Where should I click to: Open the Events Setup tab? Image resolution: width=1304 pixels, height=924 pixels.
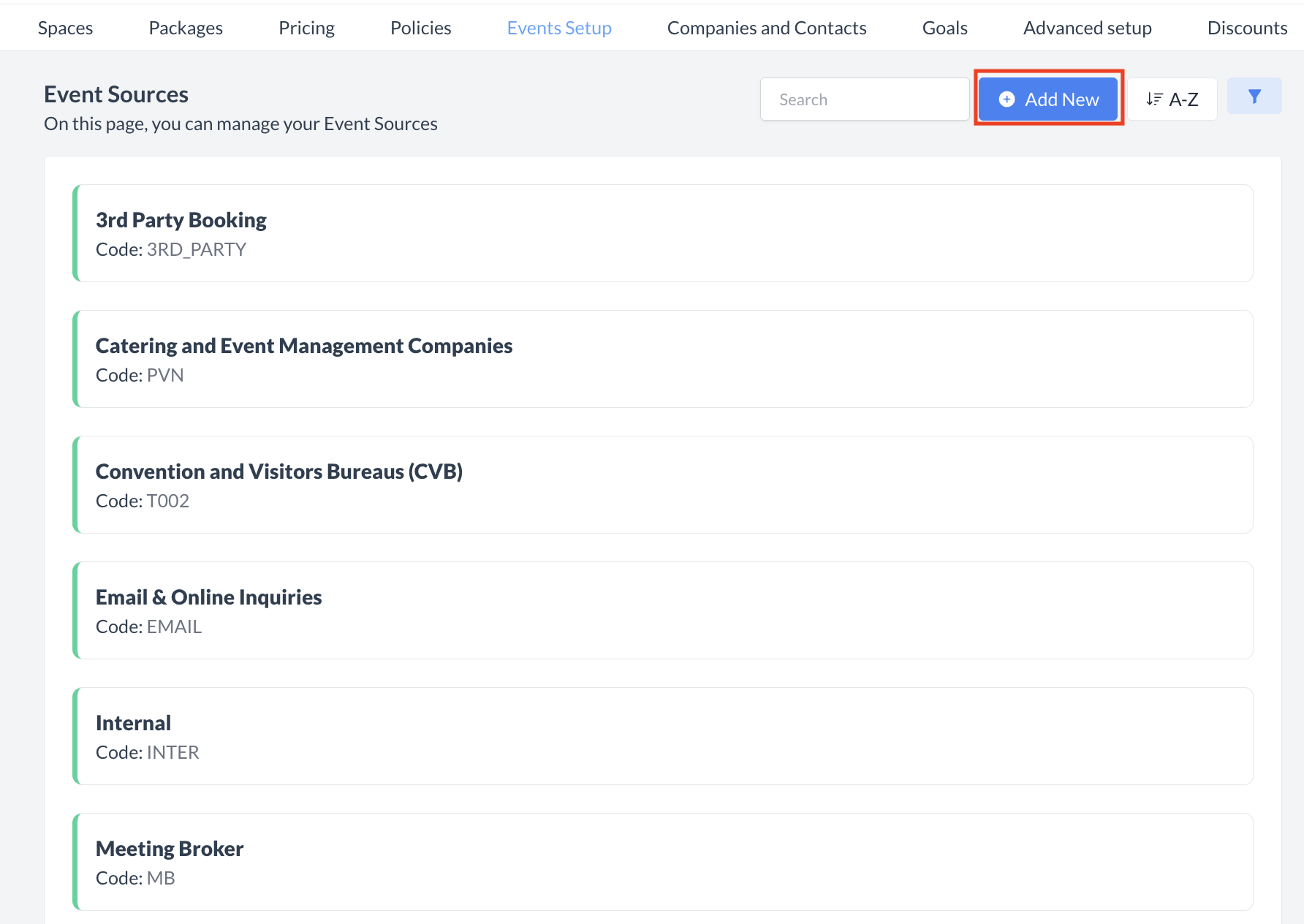(559, 27)
